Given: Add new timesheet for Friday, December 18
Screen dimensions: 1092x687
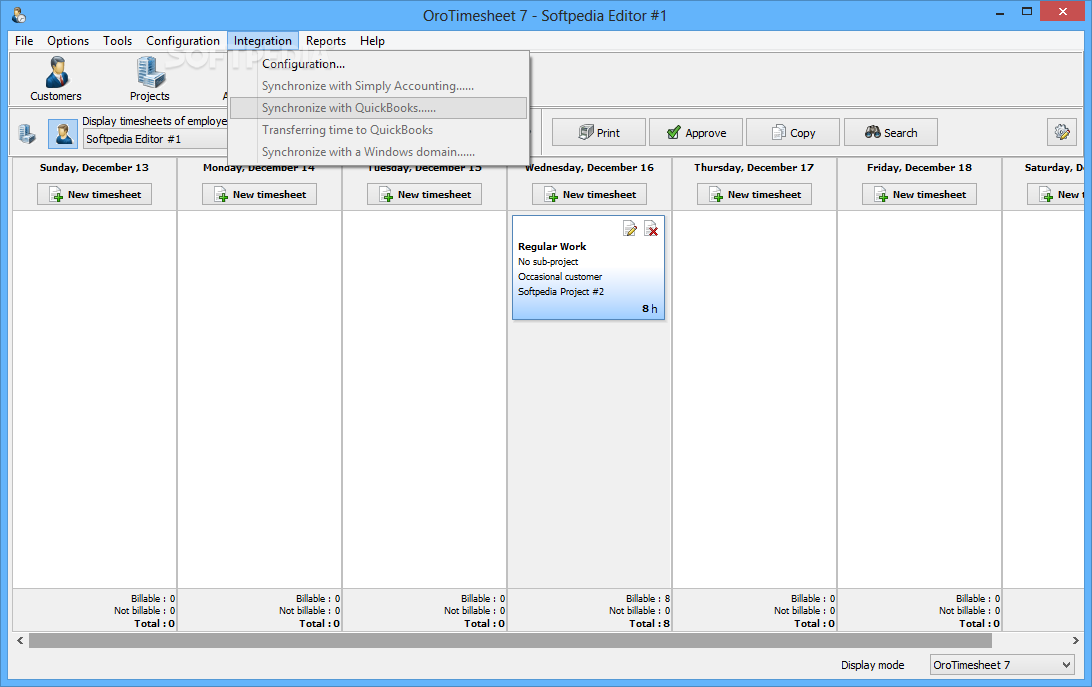Looking at the screenshot, I should coord(919,194).
